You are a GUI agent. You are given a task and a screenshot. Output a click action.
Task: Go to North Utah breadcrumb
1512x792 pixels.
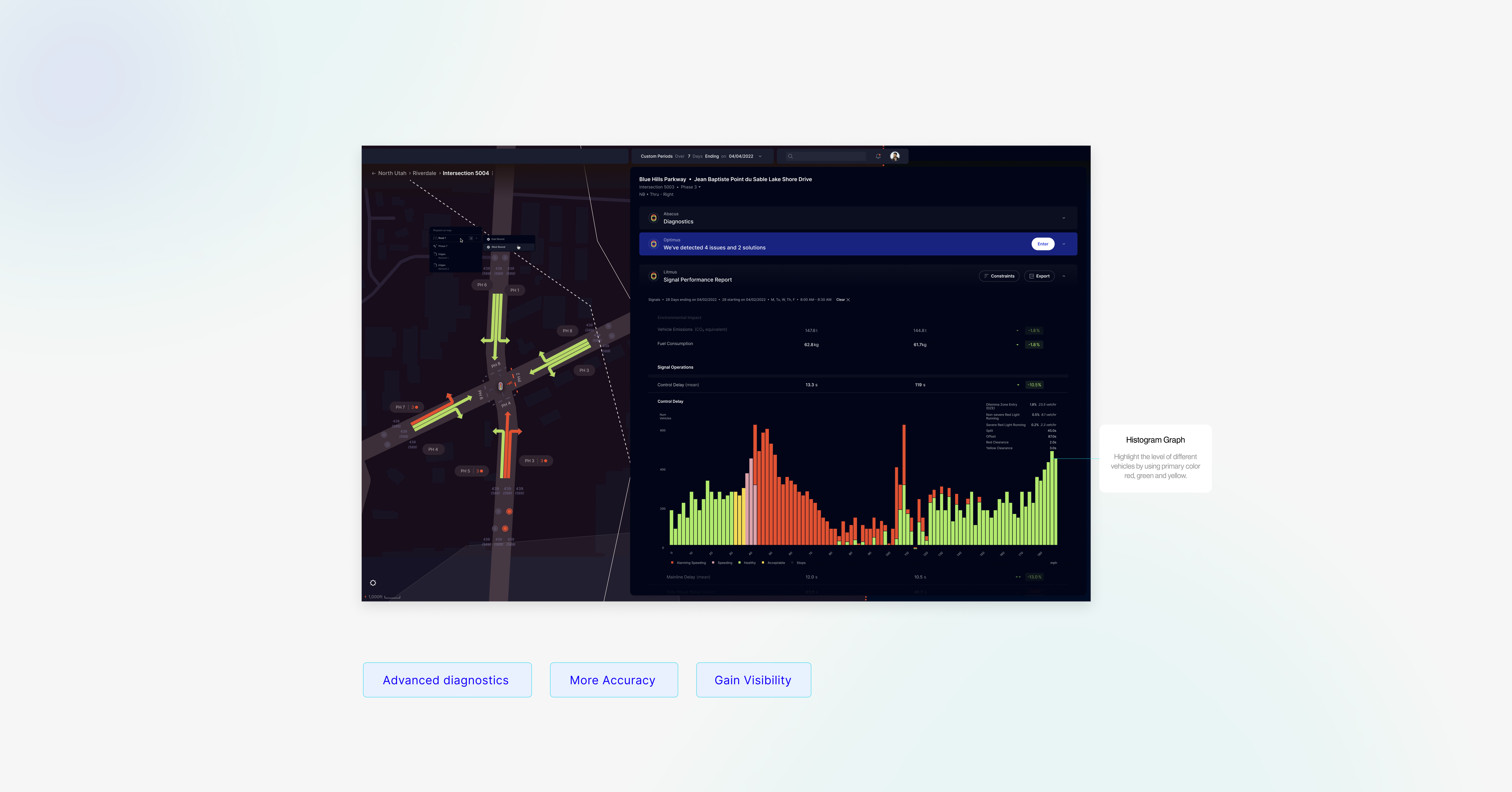point(392,173)
